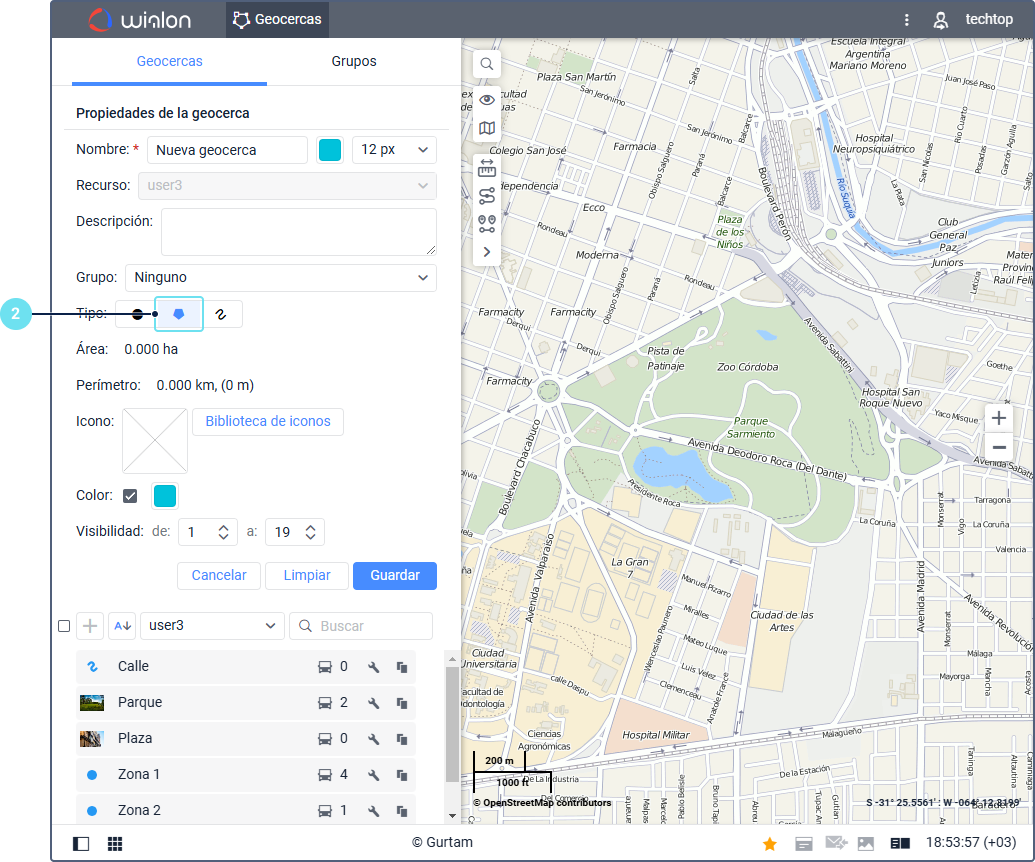Switch to the Grupos tab
The width and height of the screenshot is (1035, 862).
tap(354, 62)
